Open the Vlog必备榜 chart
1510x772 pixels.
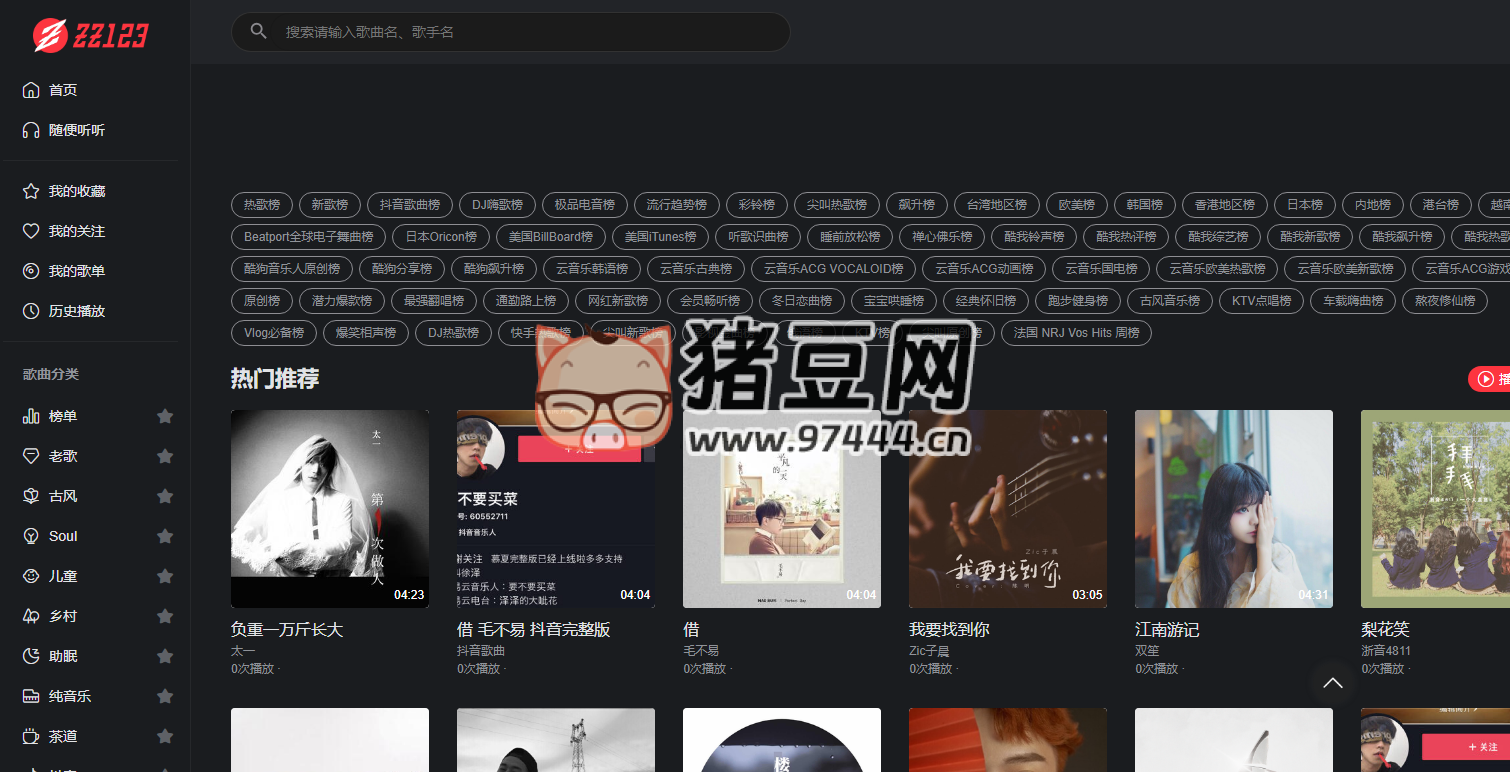click(x=274, y=333)
